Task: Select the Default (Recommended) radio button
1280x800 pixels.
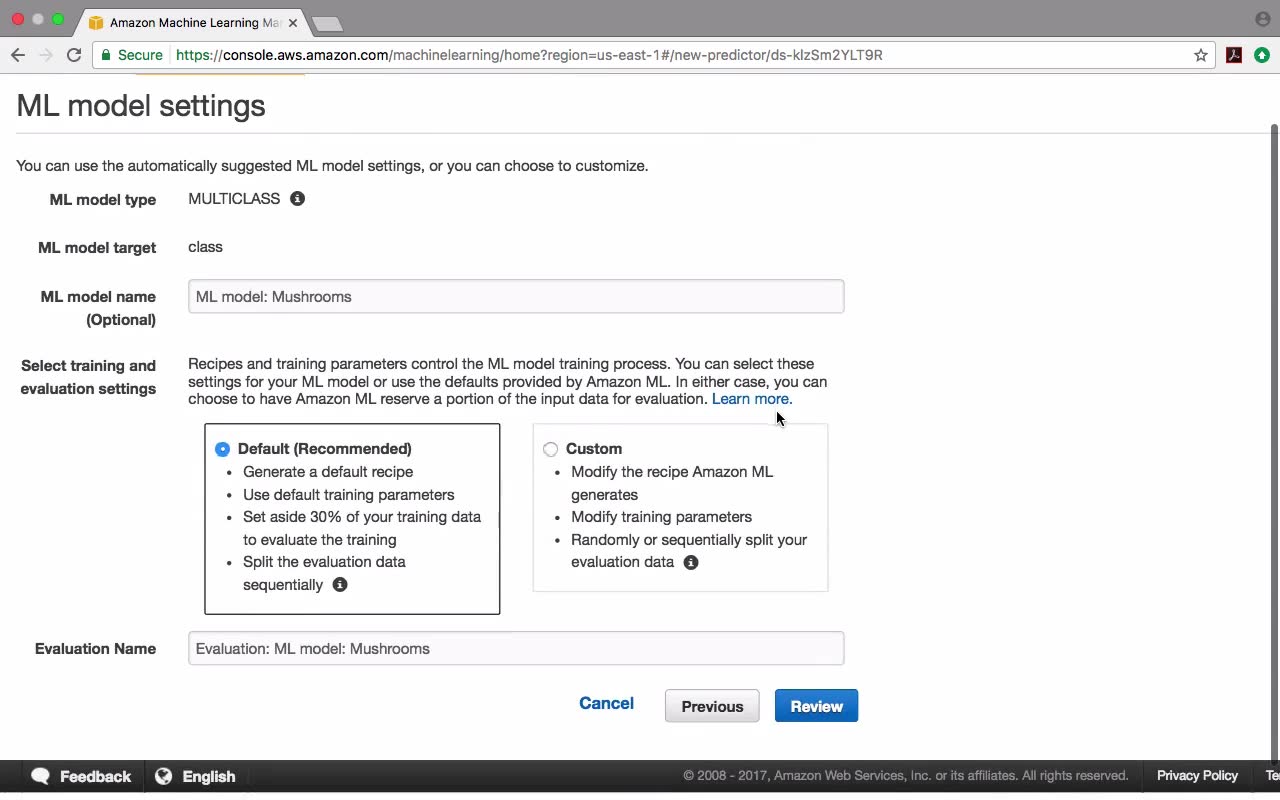Action: (x=222, y=449)
